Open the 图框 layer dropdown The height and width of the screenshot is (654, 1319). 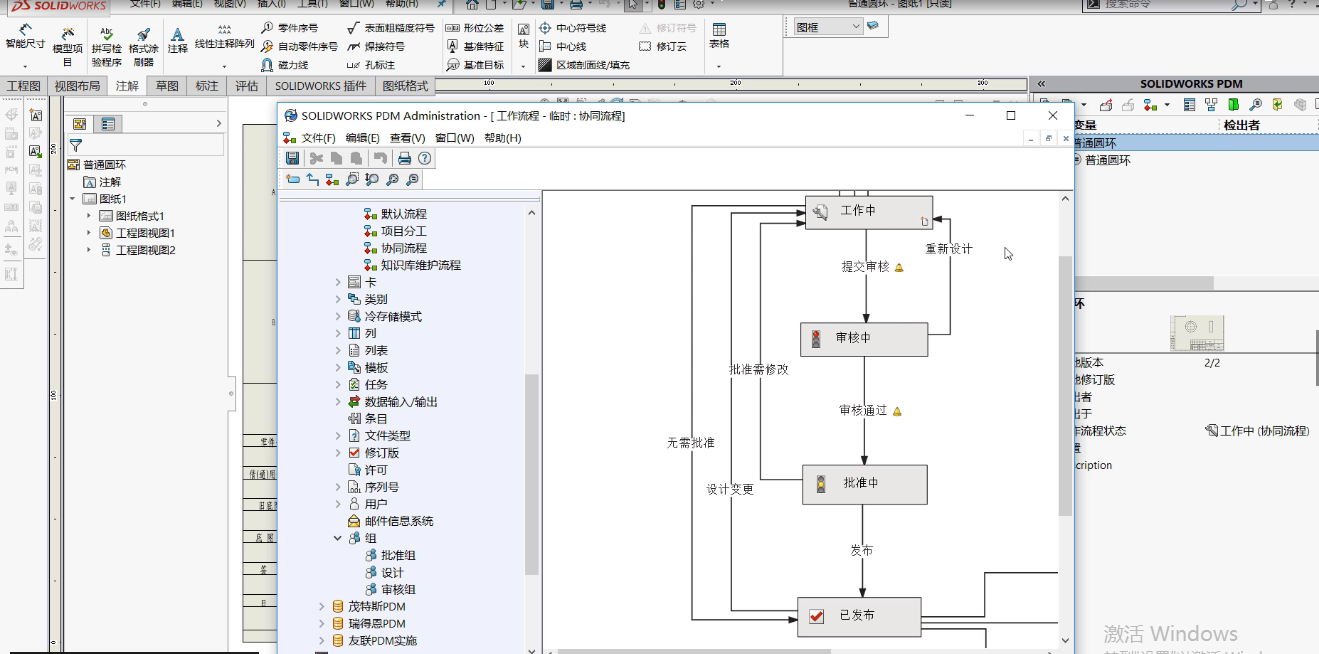[x=855, y=27]
